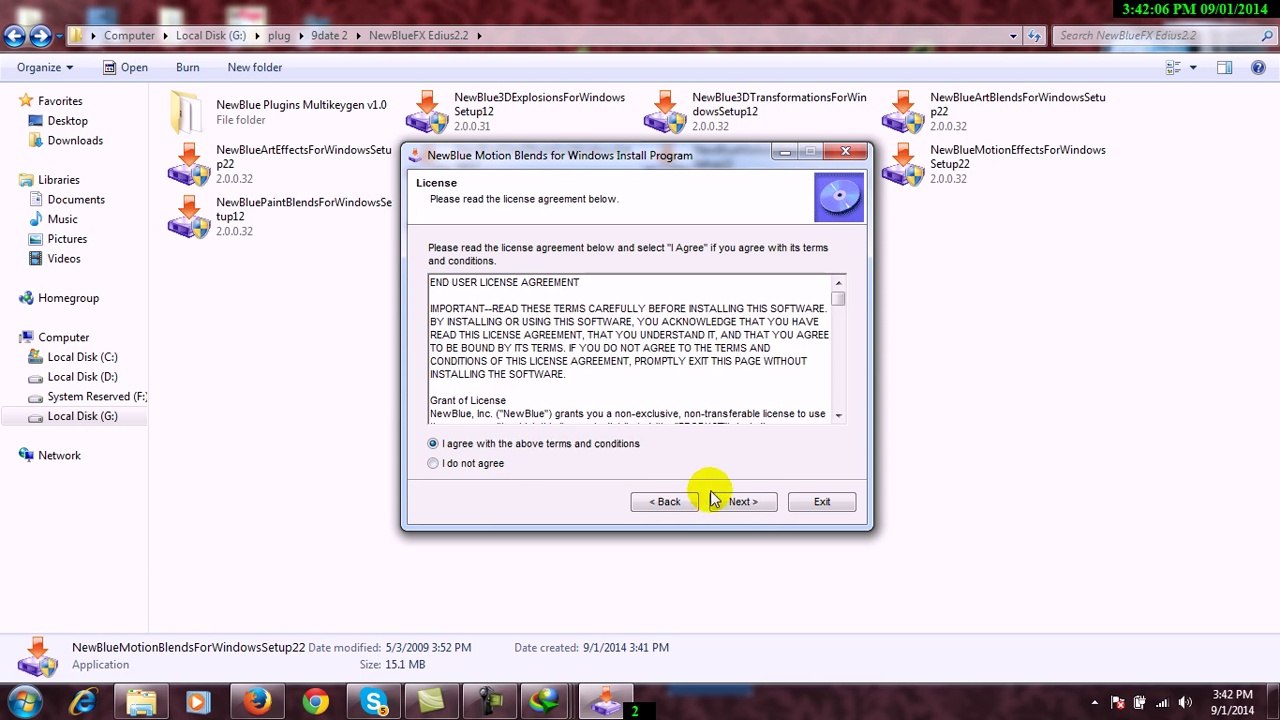Open NewBlue3DExplosionsForWindowsSetup12 installer icon

click(x=427, y=111)
